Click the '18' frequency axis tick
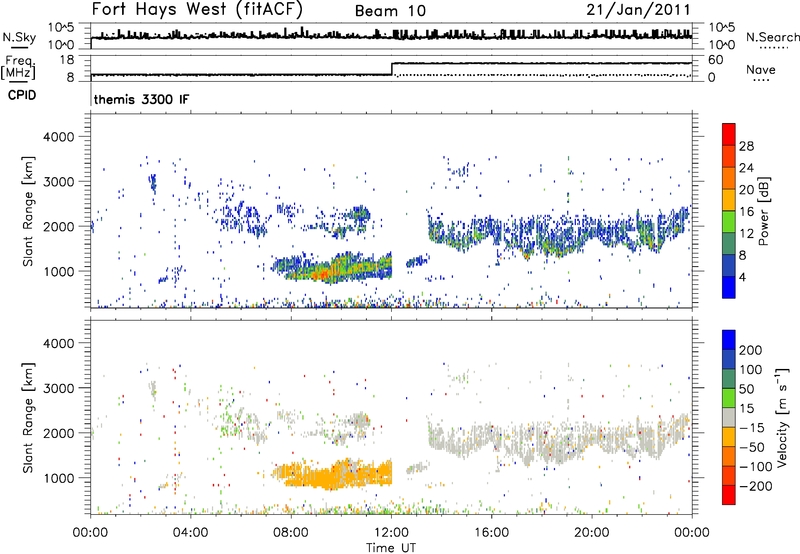800x554 pixels. [x=67, y=60]
